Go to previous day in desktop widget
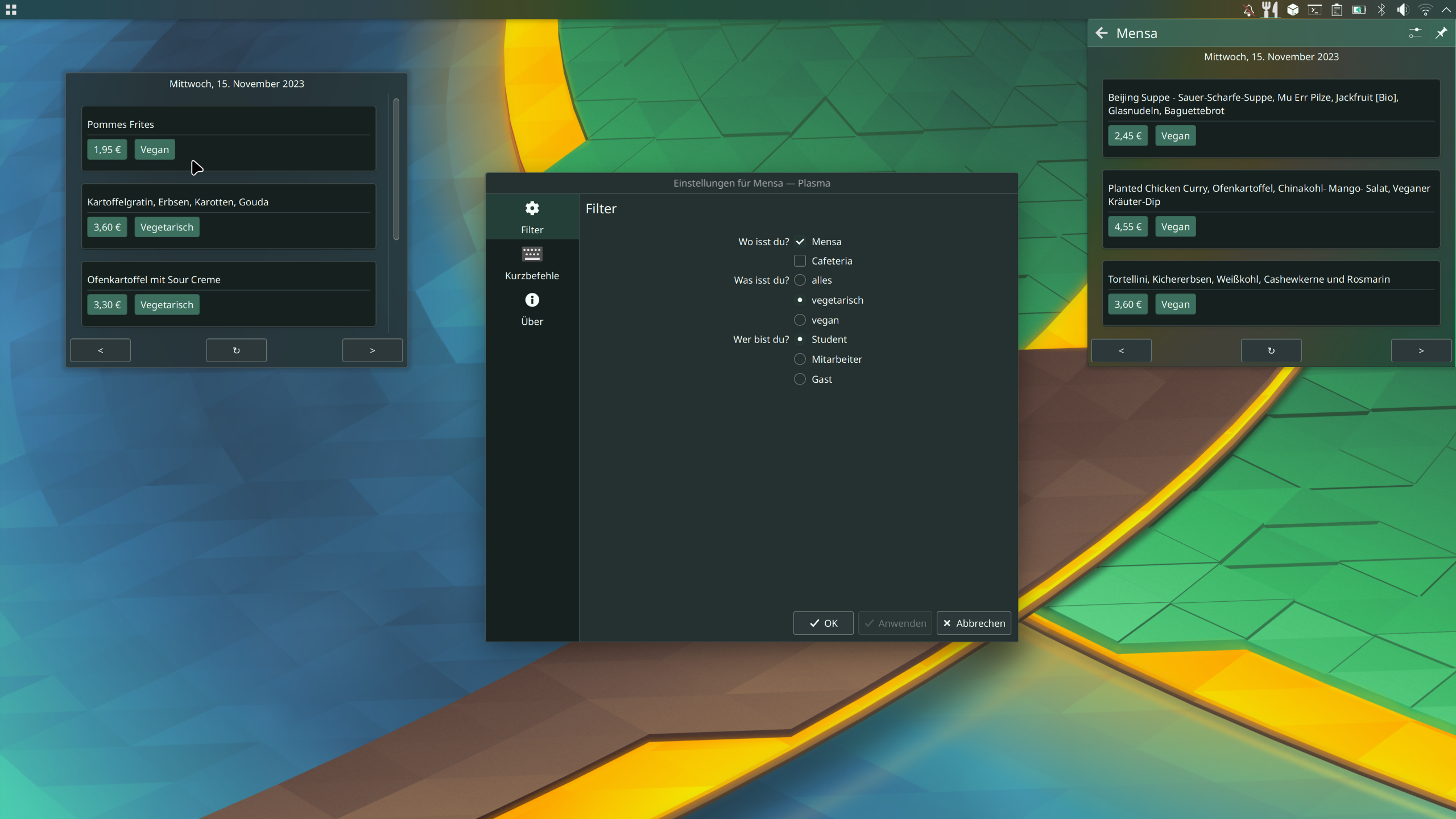Image resolution: width=1456 pixels, height=819 pixels. pos(101,350)
